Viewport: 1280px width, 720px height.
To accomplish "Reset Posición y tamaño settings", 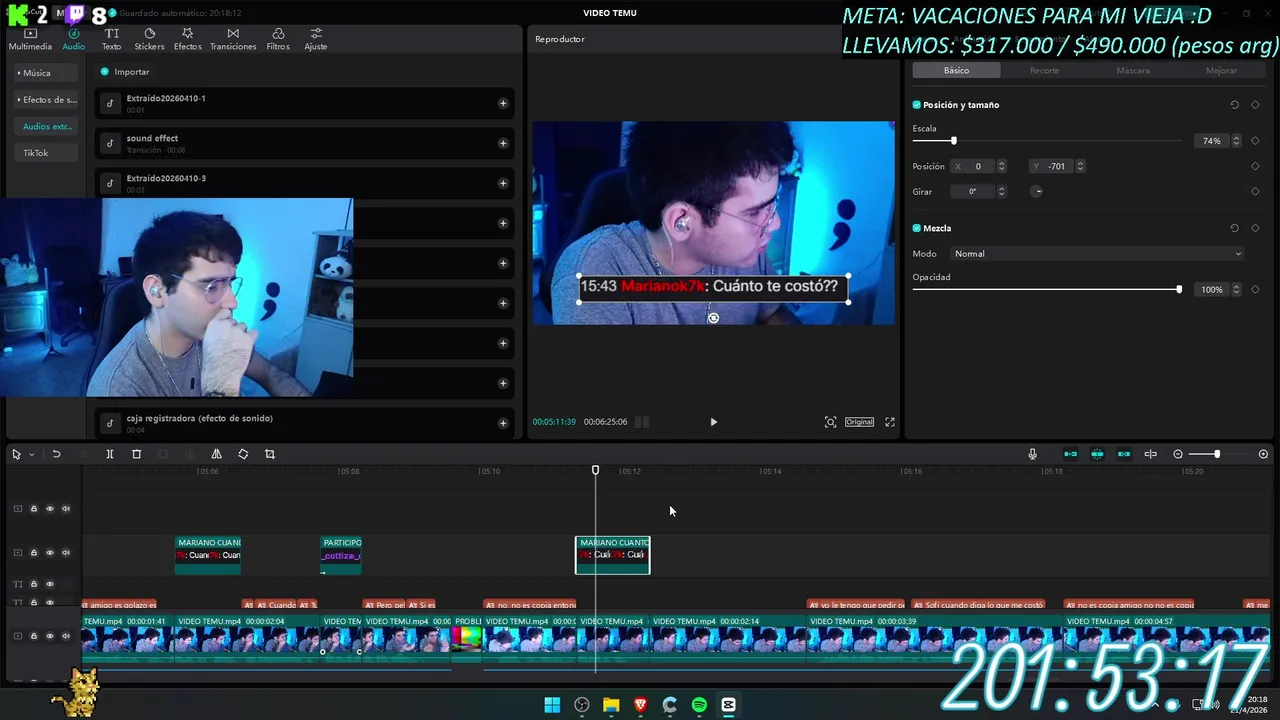I will pyautogui.click(x=1234, y=105).
